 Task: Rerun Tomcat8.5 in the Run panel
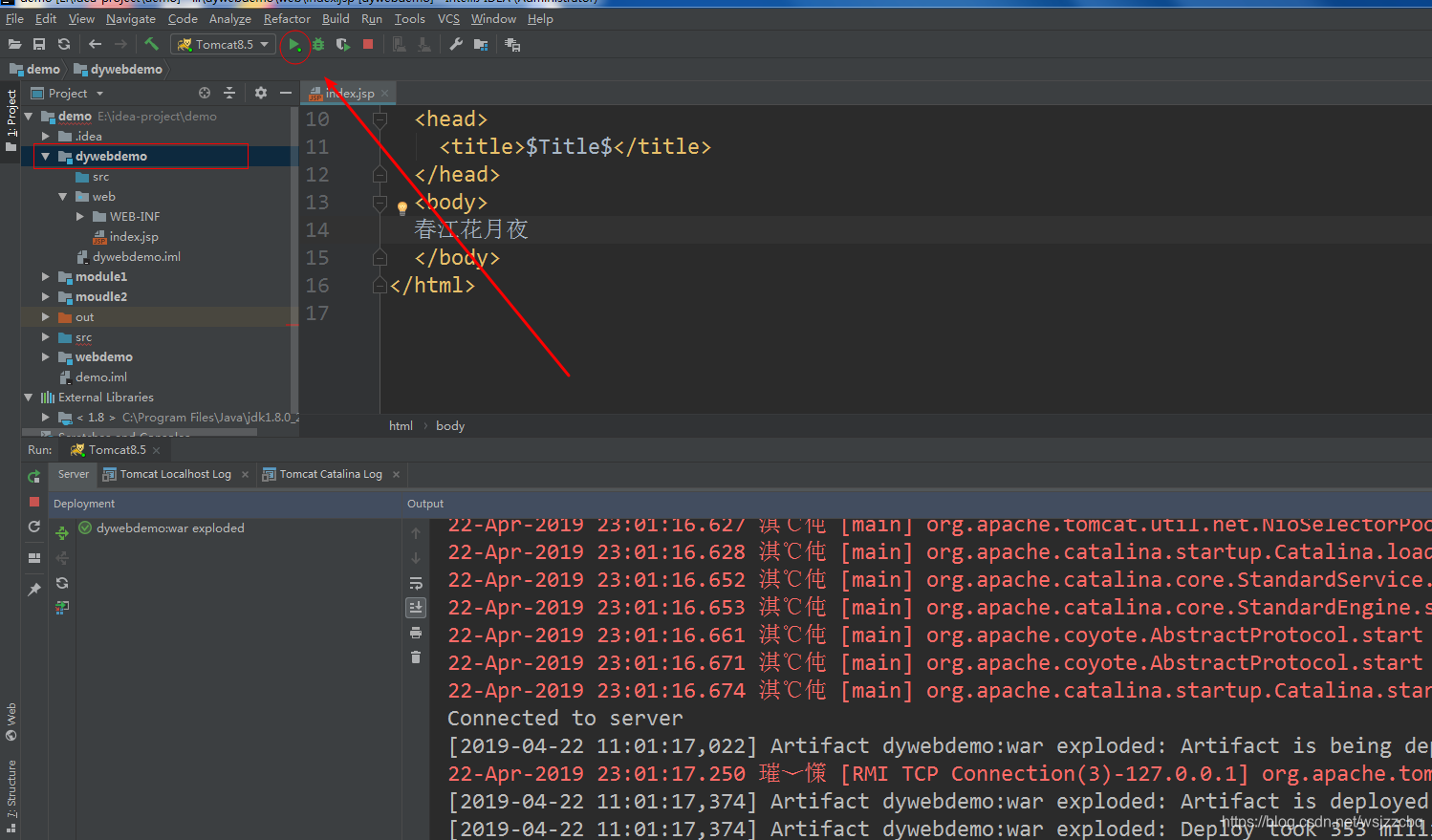click(34, 476)
